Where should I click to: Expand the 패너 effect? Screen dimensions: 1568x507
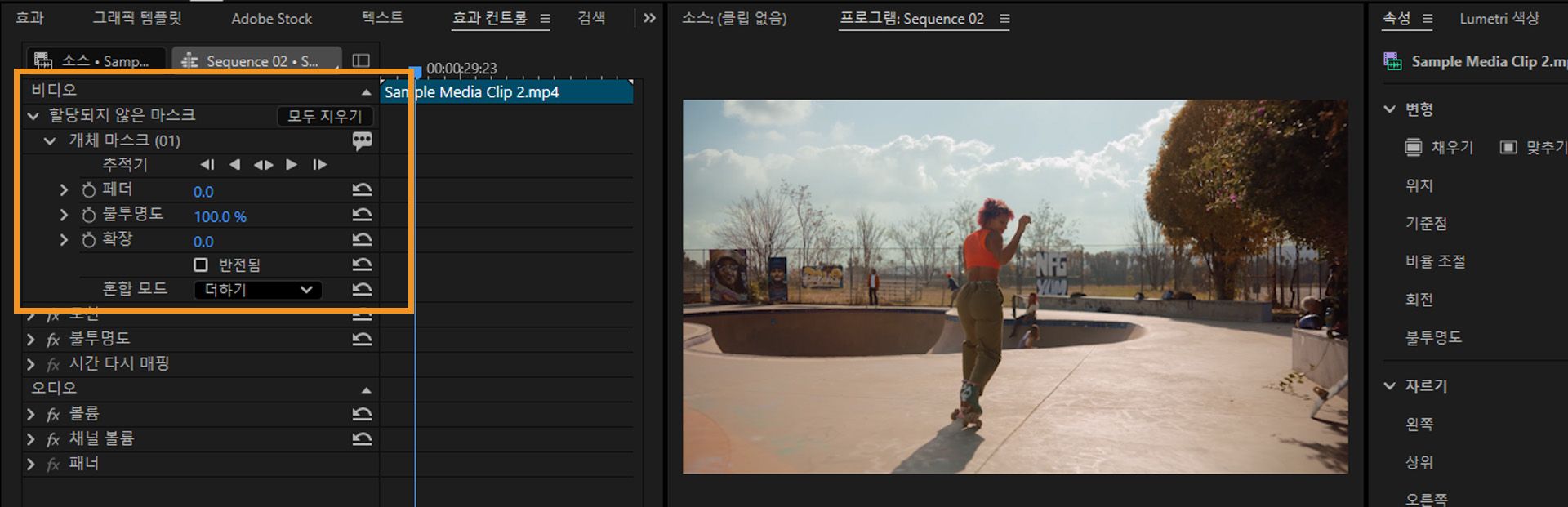click(31, 464)
